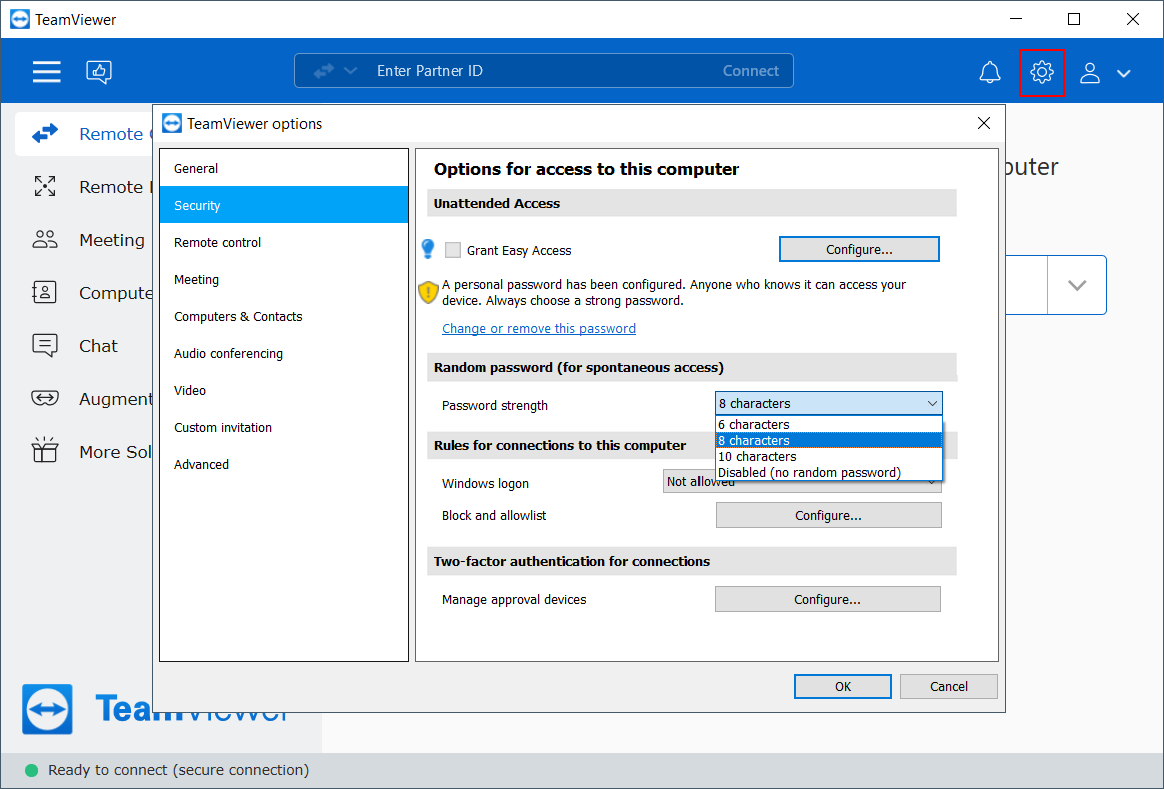Image resolution: width=1164 pixels, height=789 pixels.
Task: Open the hamburger navigation menu
Action: click(x=46, y=71)
